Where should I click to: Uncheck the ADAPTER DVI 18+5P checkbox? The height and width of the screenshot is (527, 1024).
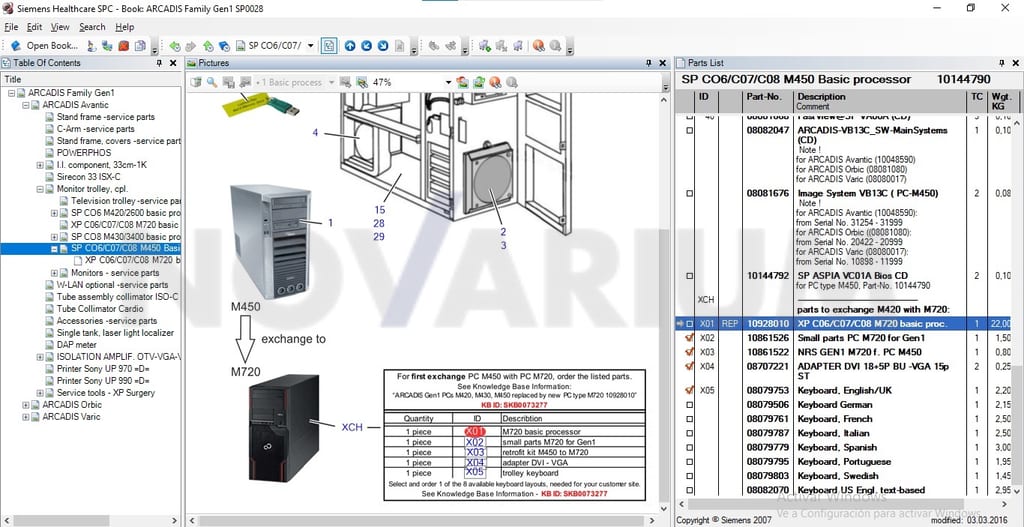(689, 366)
